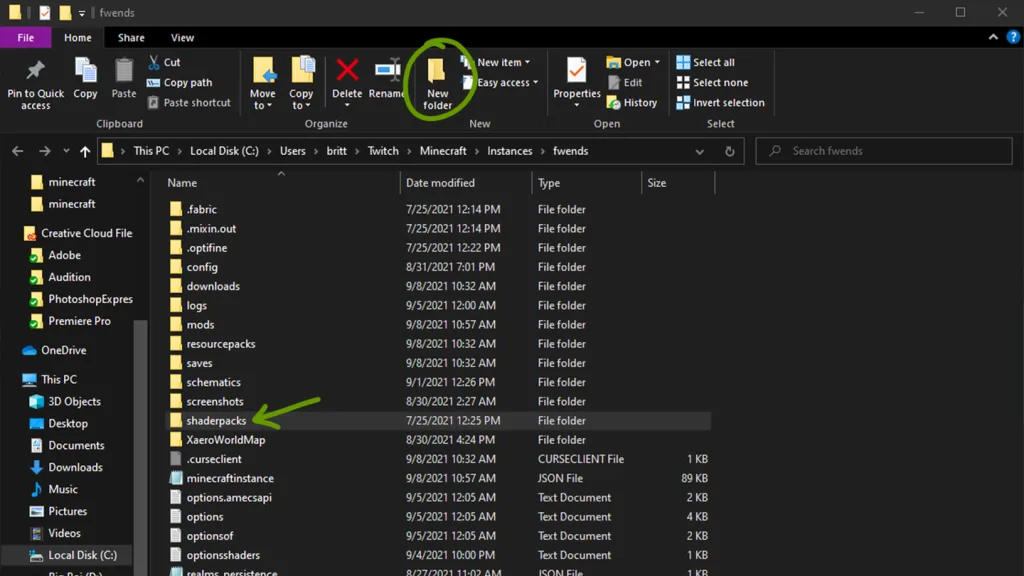Expand the Easy access dropdown

point(508,83)
